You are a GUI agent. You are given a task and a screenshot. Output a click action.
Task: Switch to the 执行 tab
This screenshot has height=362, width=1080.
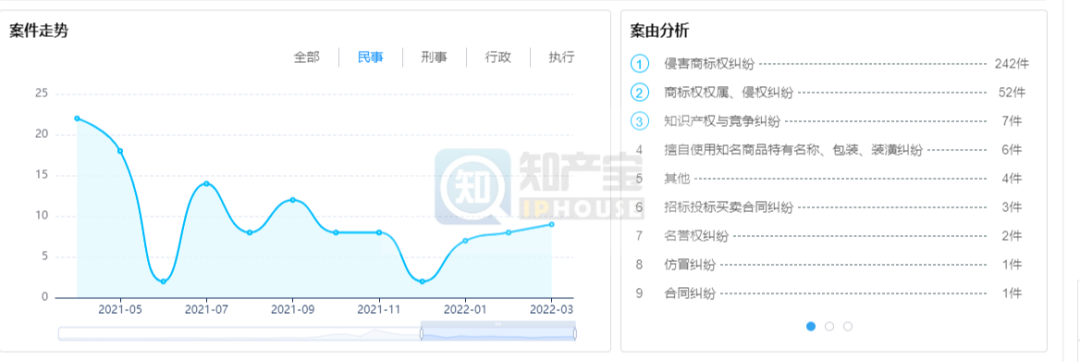(561, 58)
